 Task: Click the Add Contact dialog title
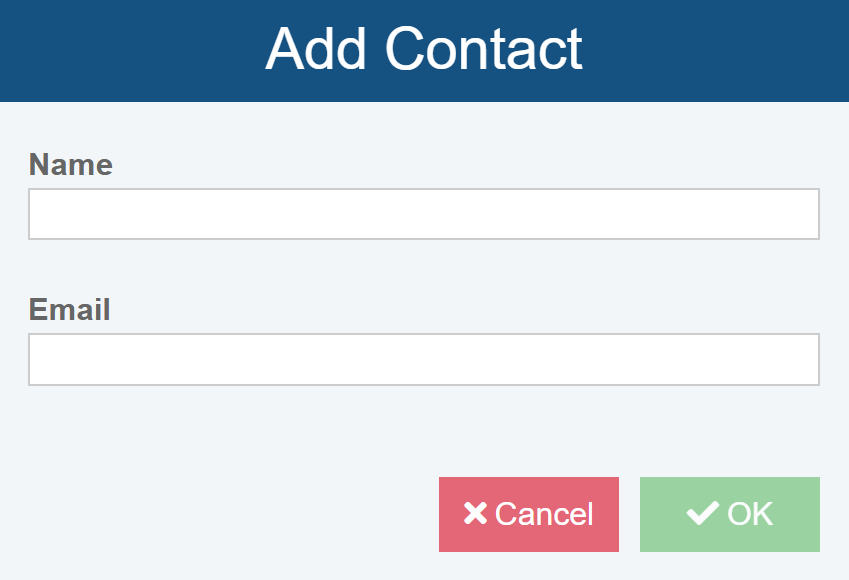point(424,48)
